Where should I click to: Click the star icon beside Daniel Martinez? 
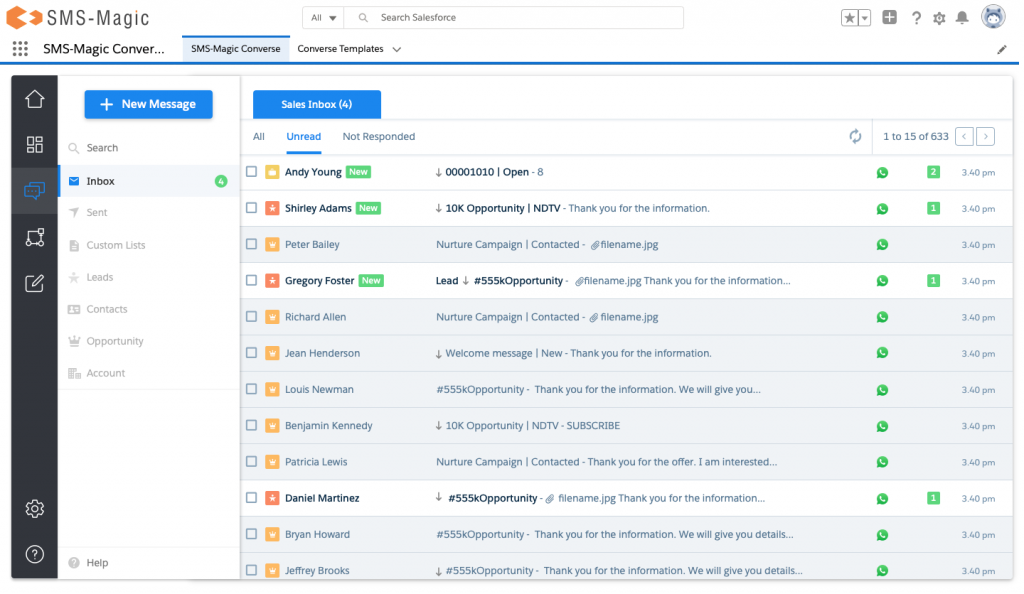pyautogui.click(x=272, y=498)
